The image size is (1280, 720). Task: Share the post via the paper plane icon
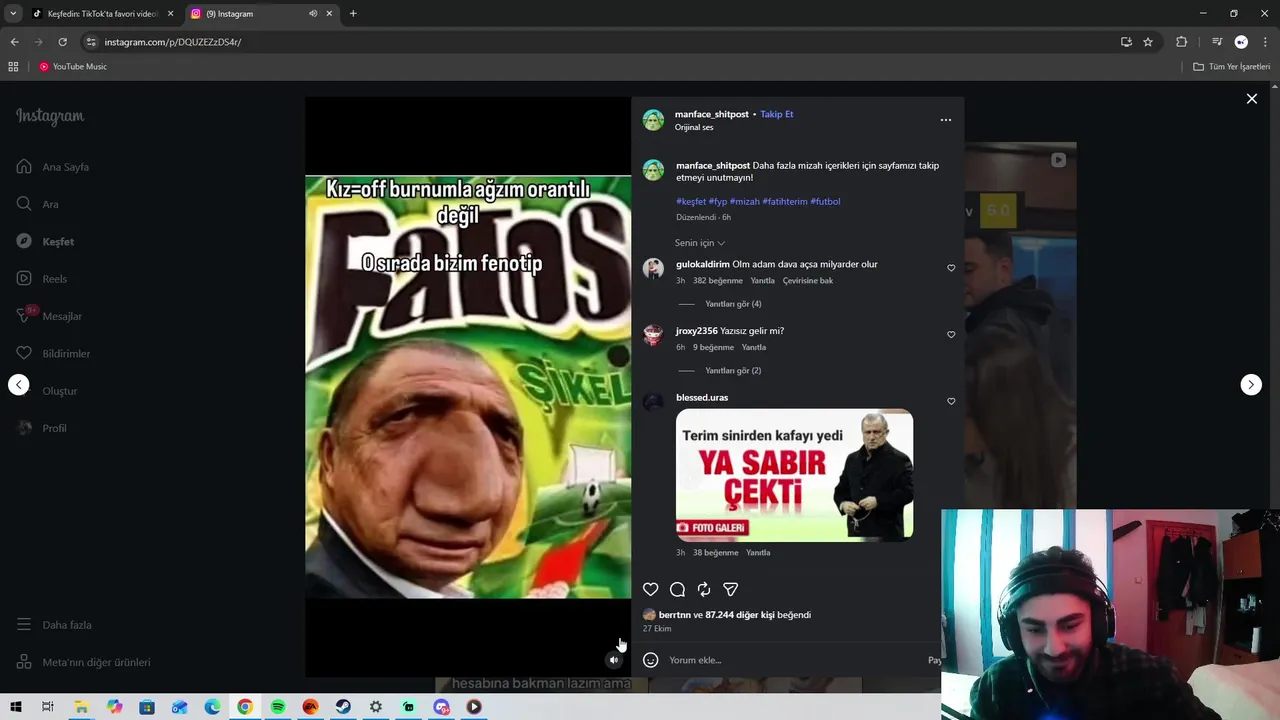(731, 590)
